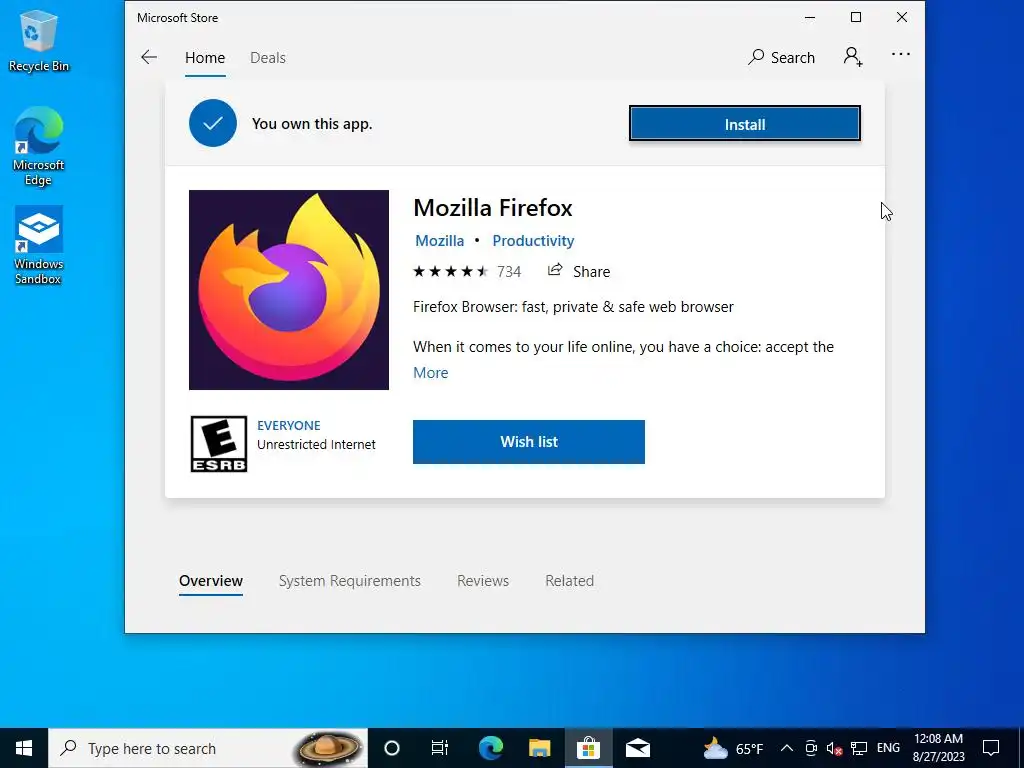
Task: Click the Share icon
Action: 555,270
